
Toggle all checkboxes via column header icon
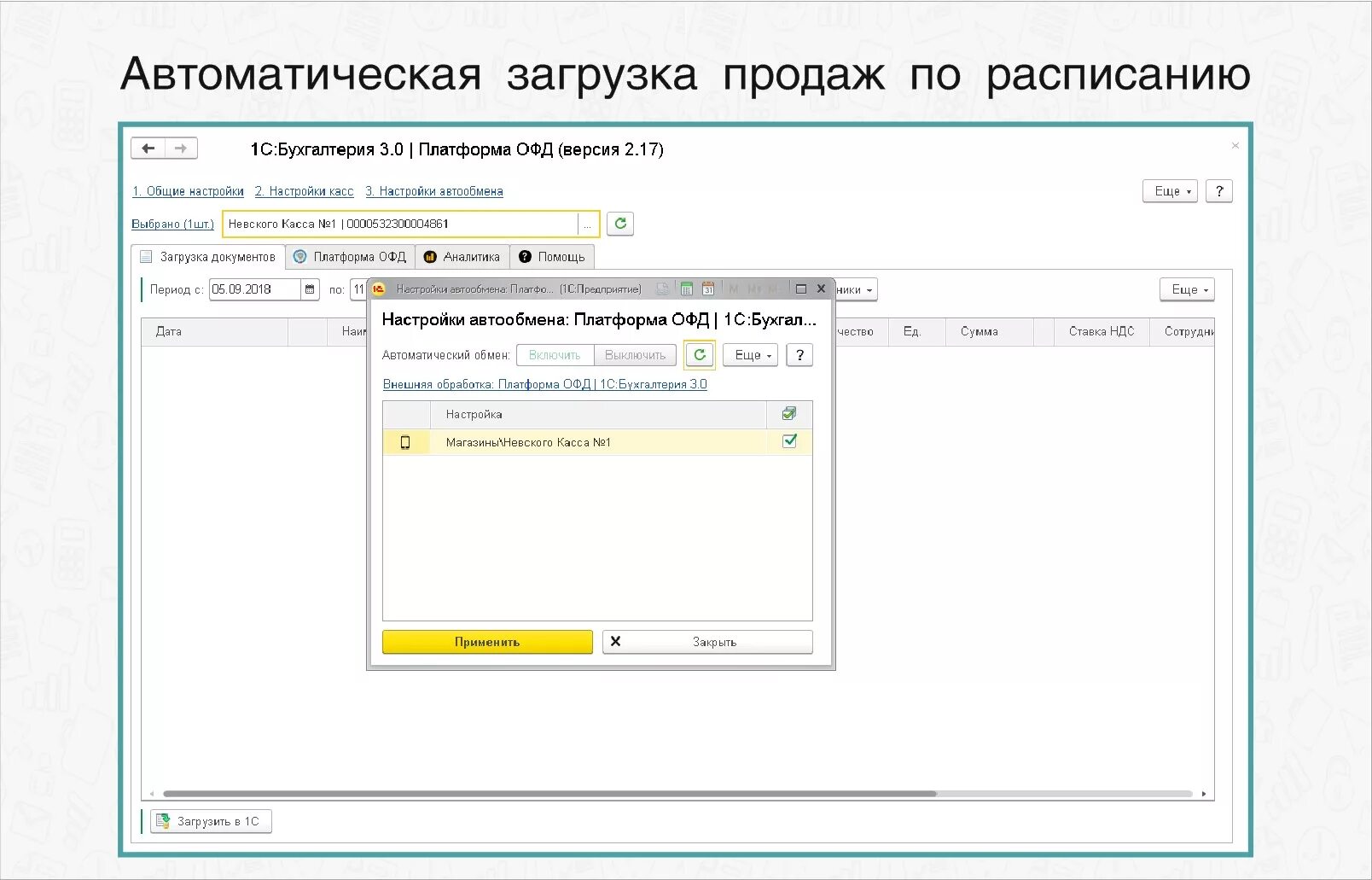(x=789, y=414)
